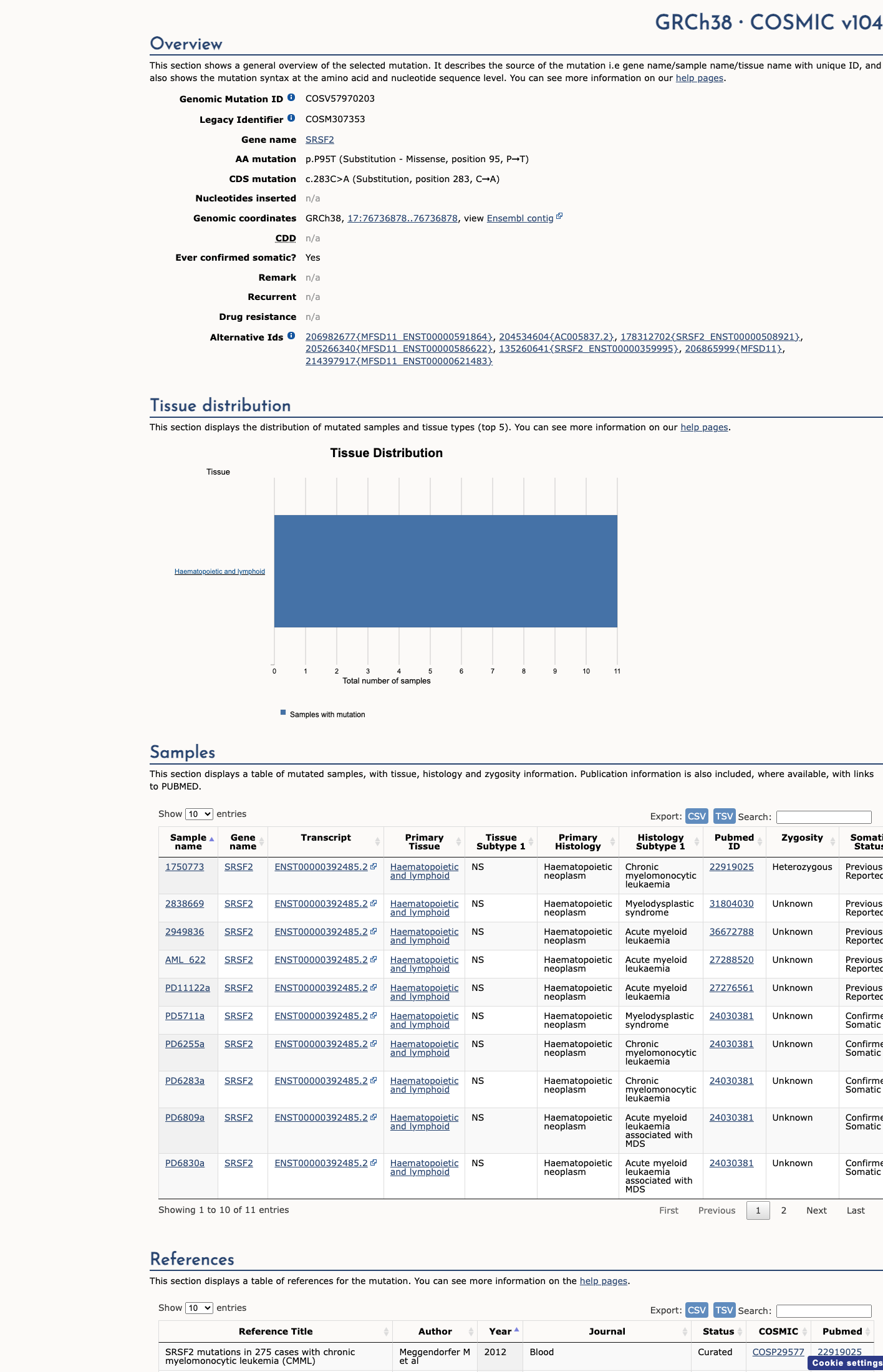Screen dimensions: 883x1372
Task: Click First in samples pagination
Action: pyautogui.click(x=668, y=1210)
